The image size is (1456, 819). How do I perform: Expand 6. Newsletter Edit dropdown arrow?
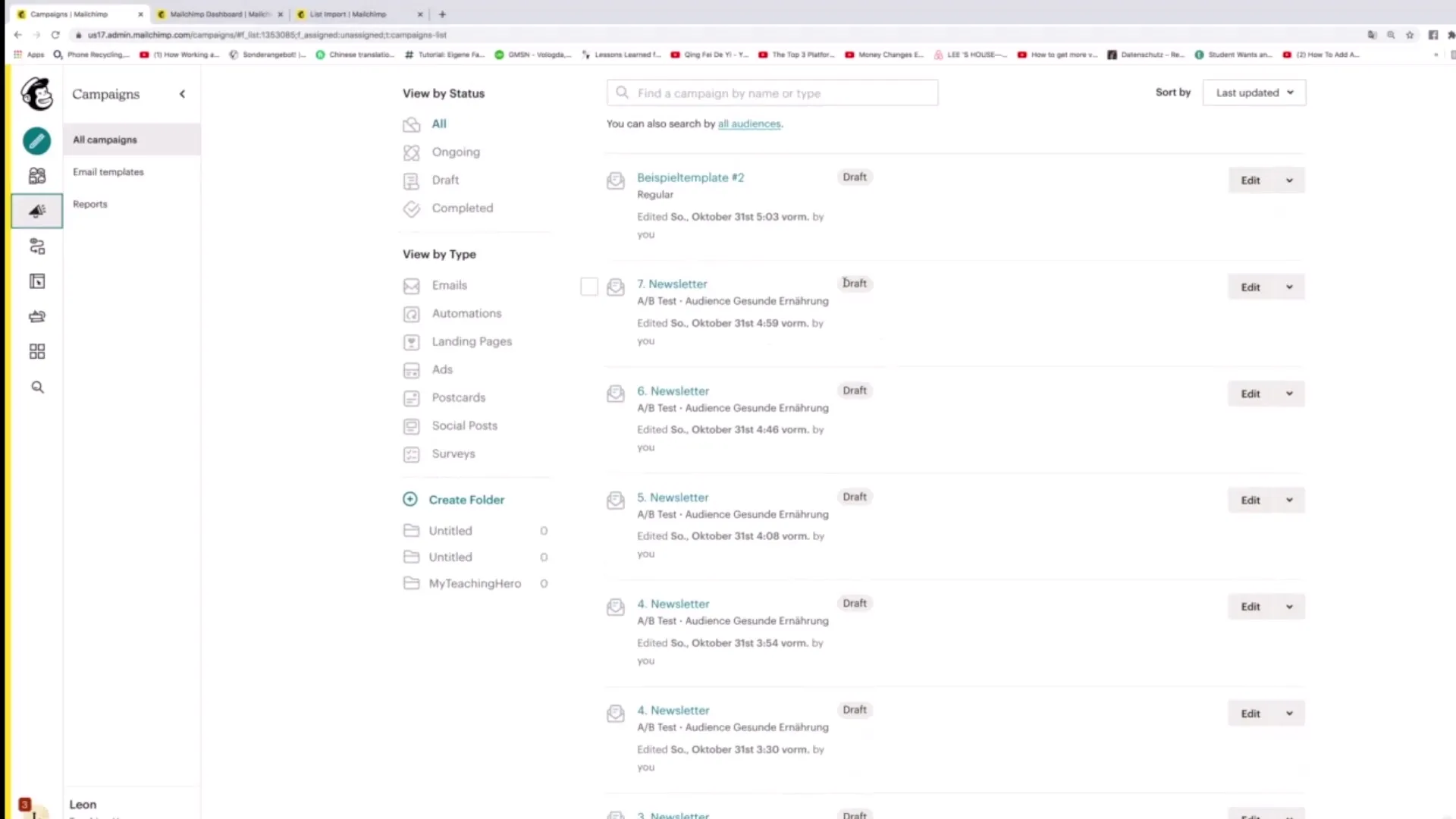pyautogui.click(x=1289, y=394)
